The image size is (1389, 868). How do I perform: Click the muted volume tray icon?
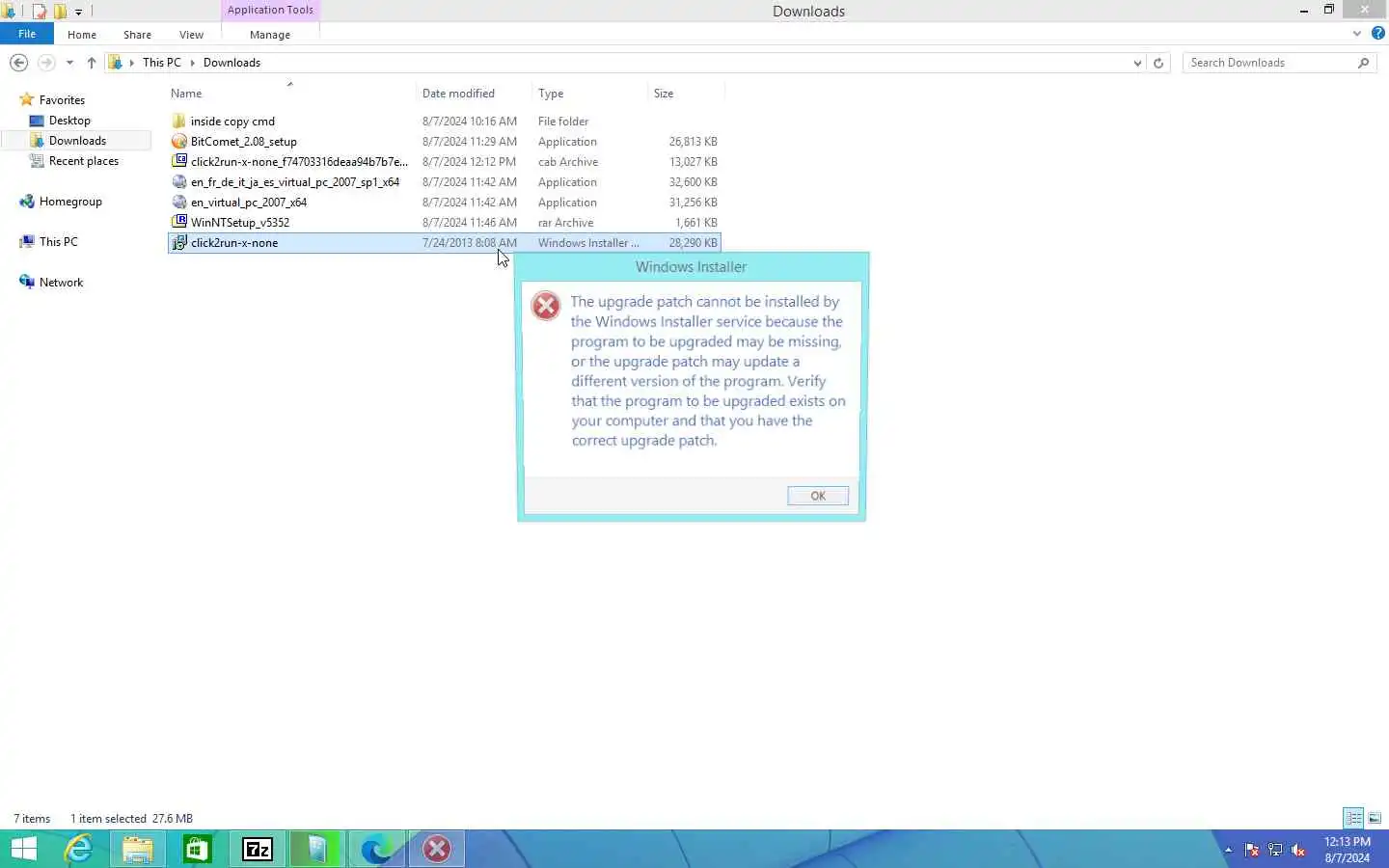pyautogui.click(x=1298, y=850)
